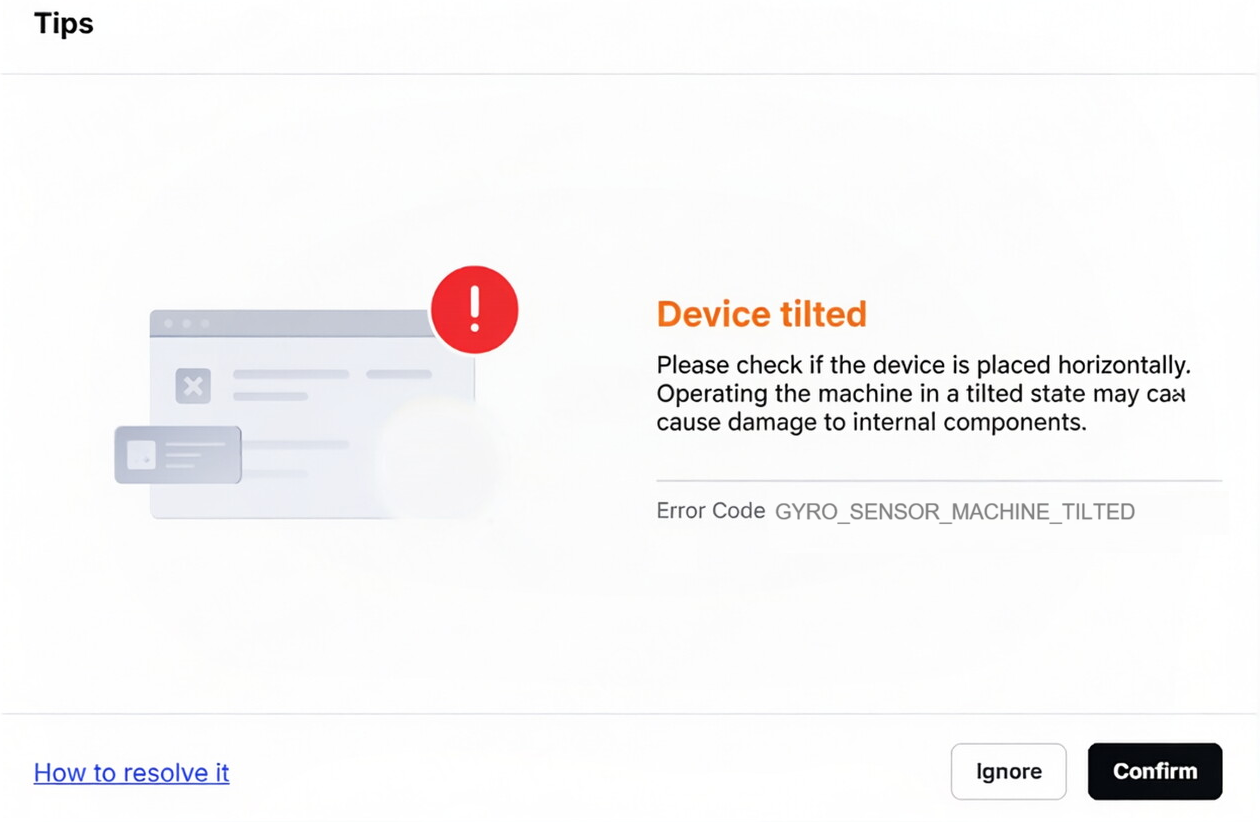Dismiss the warning with Ignore button
1260x822 pixels.
pos(1008,771)
